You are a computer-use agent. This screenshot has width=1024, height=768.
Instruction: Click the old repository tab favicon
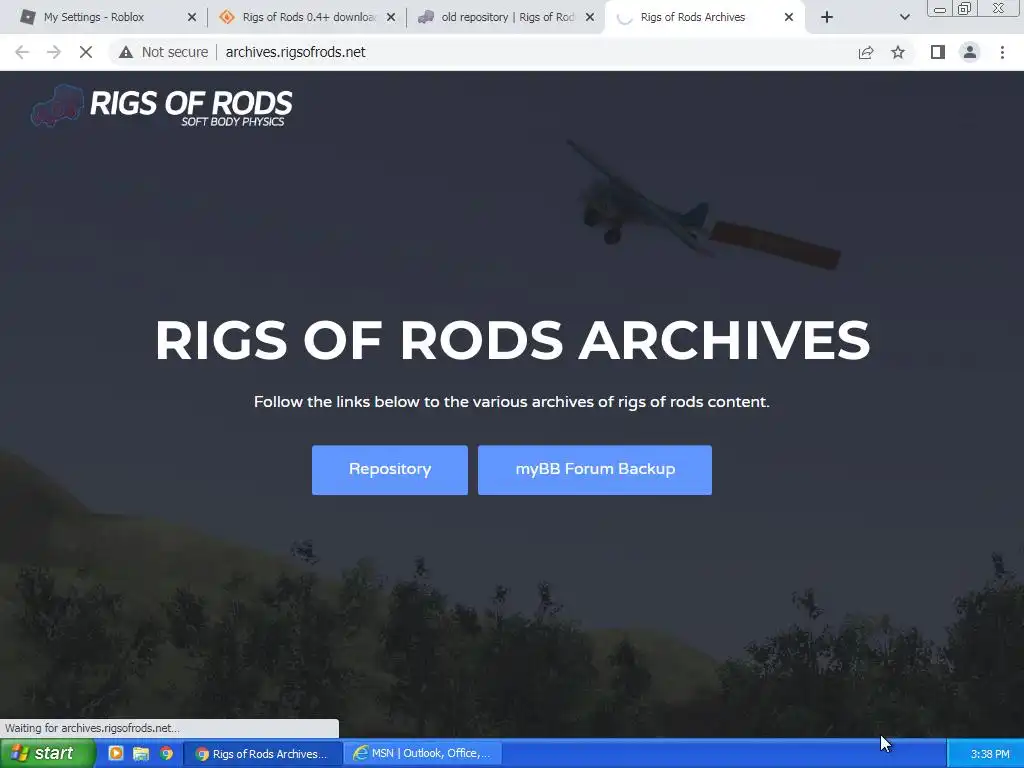[x=426, y=17]
